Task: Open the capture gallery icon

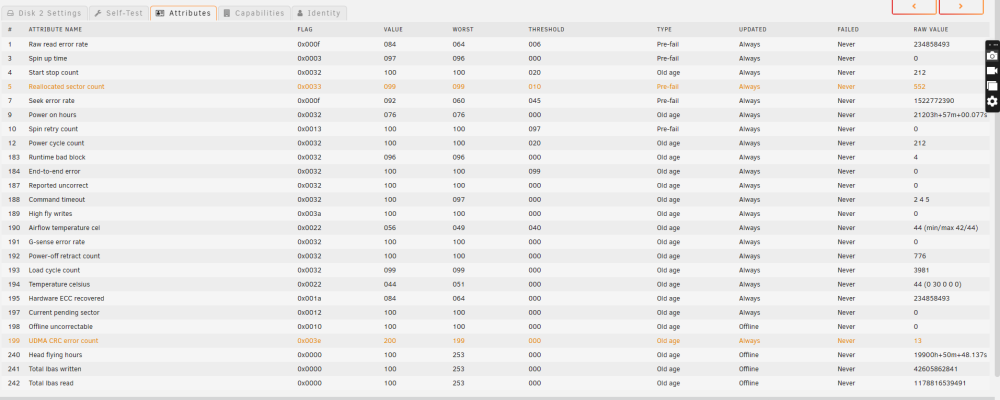Action: (992, 86)
